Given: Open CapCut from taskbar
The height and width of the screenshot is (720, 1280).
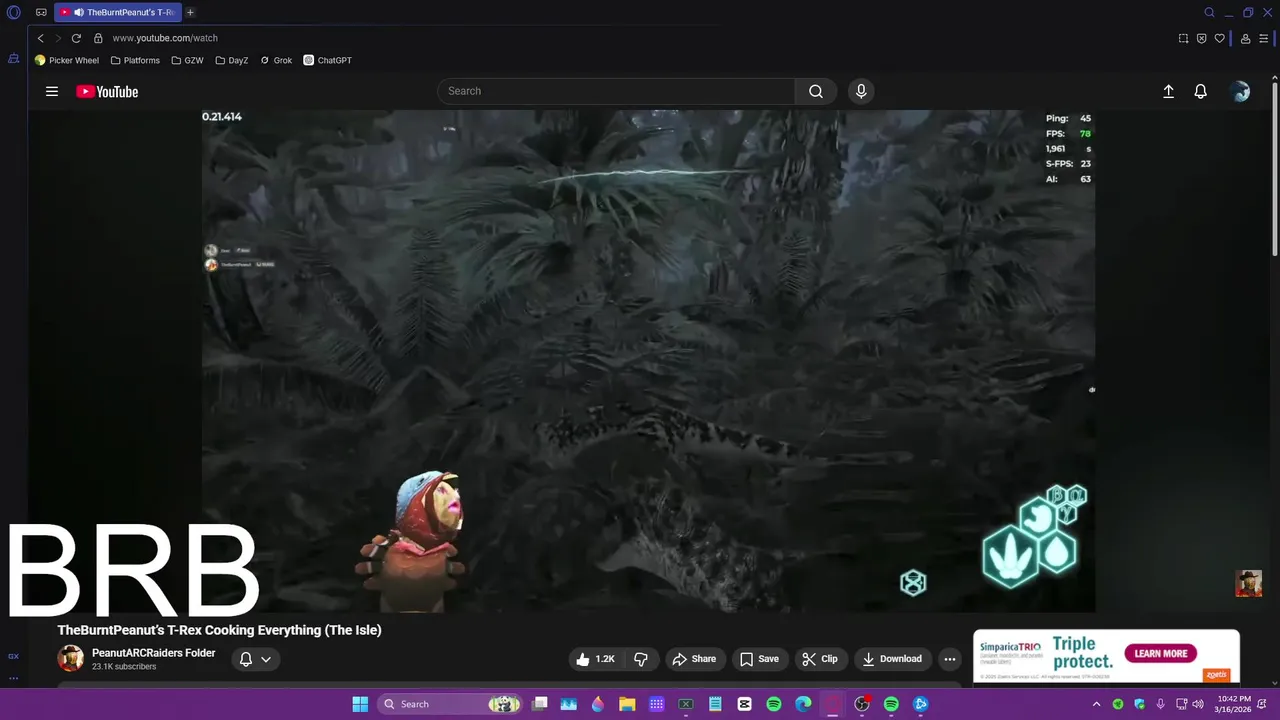Looking at the screenshot, I should tap(744, 704).
